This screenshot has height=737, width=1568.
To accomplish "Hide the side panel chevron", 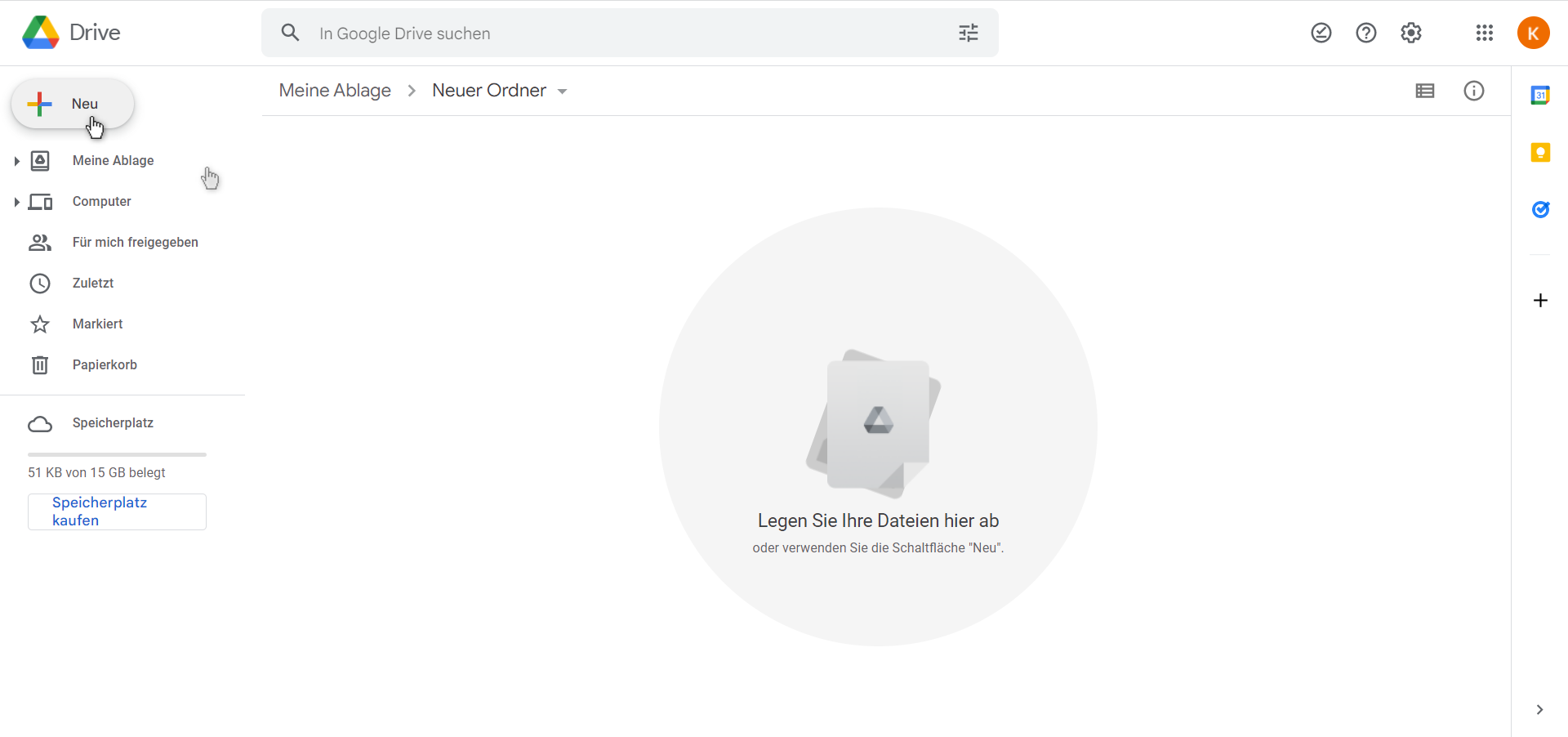I will coord(1539,710).
